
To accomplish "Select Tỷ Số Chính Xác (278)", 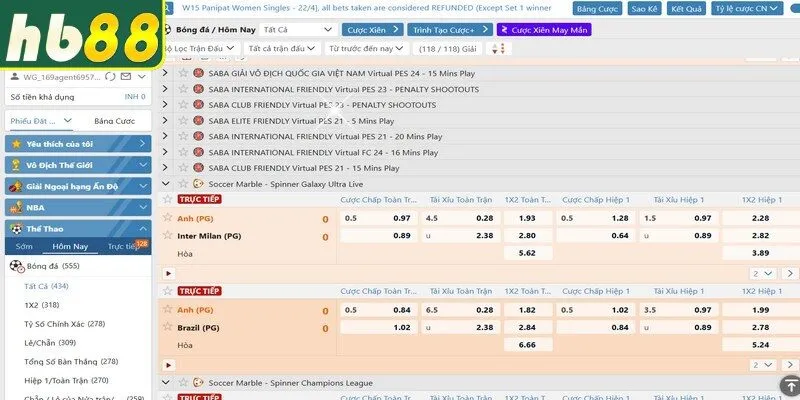I will [64, 324].
